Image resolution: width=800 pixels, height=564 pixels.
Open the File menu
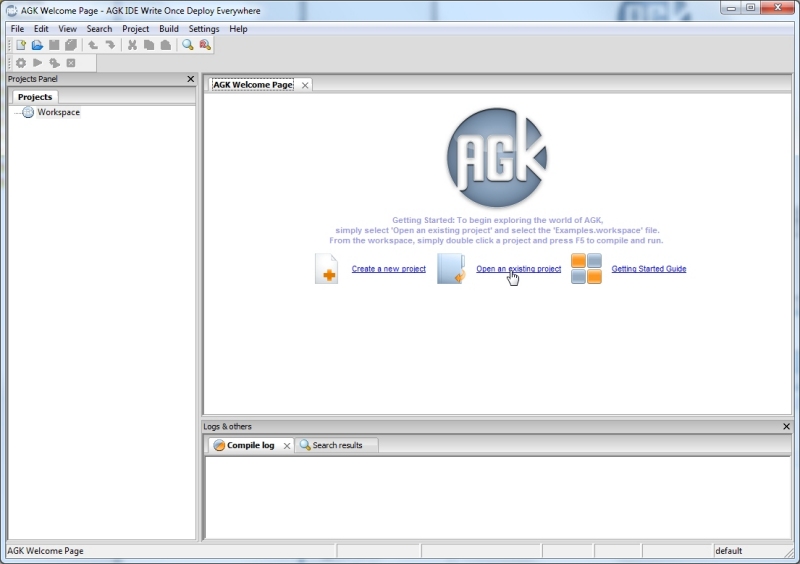click(x=17, y=29)
